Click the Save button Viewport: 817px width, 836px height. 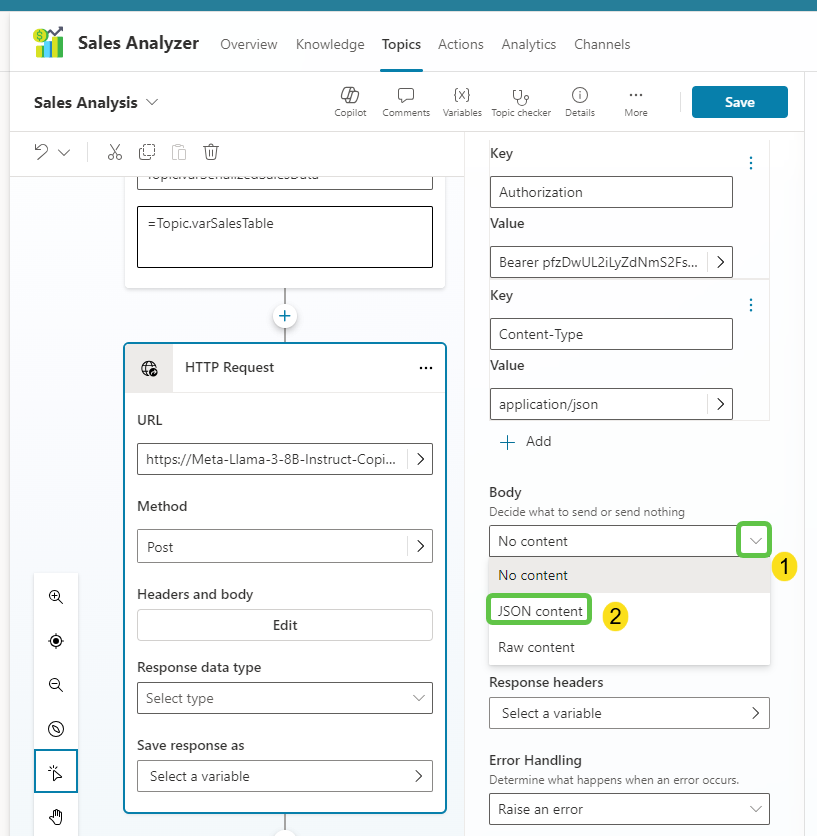pyautogui.click(x=739, y=102)
